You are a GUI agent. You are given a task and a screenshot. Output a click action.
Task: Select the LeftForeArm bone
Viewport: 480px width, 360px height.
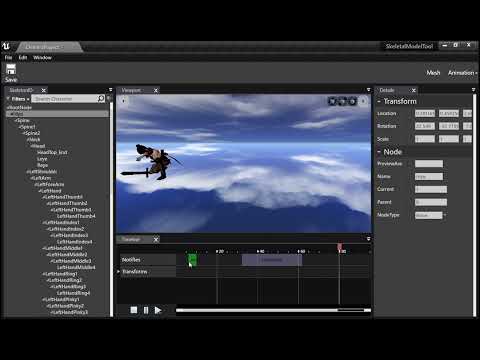pos(50,184)
